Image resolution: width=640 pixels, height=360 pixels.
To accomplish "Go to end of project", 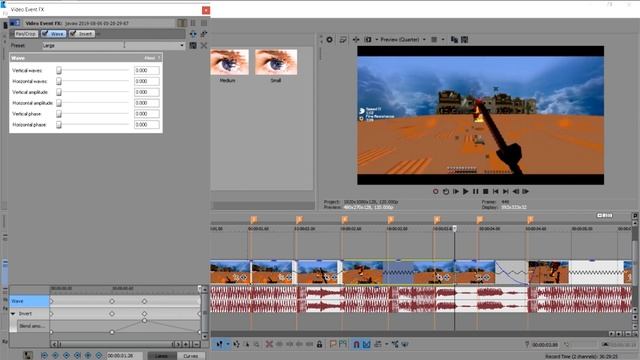I will 506,191.
